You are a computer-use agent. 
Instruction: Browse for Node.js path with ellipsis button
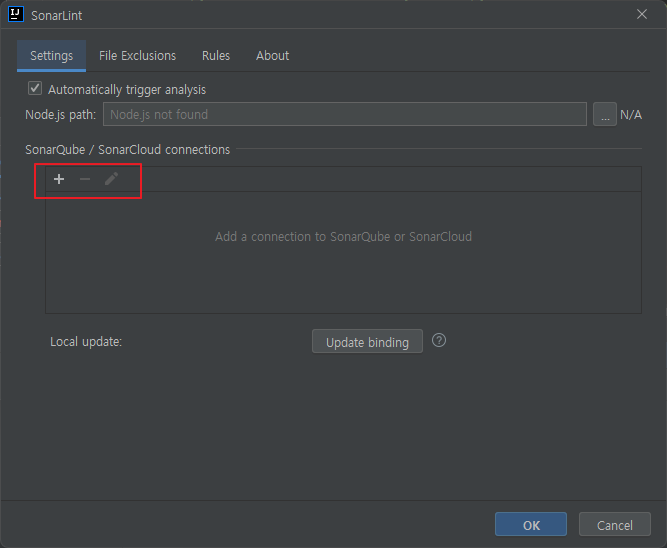pos(605,114)
